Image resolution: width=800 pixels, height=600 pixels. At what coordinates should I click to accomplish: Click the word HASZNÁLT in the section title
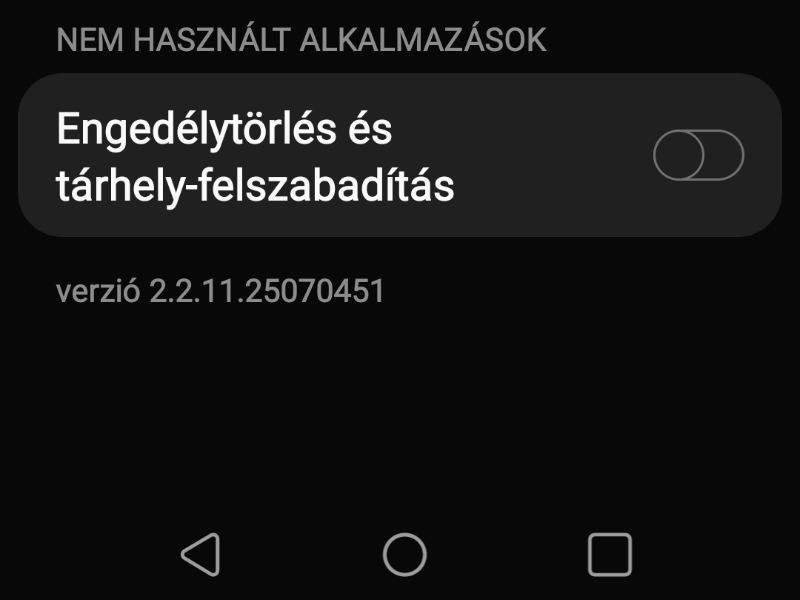click(212, 40)
